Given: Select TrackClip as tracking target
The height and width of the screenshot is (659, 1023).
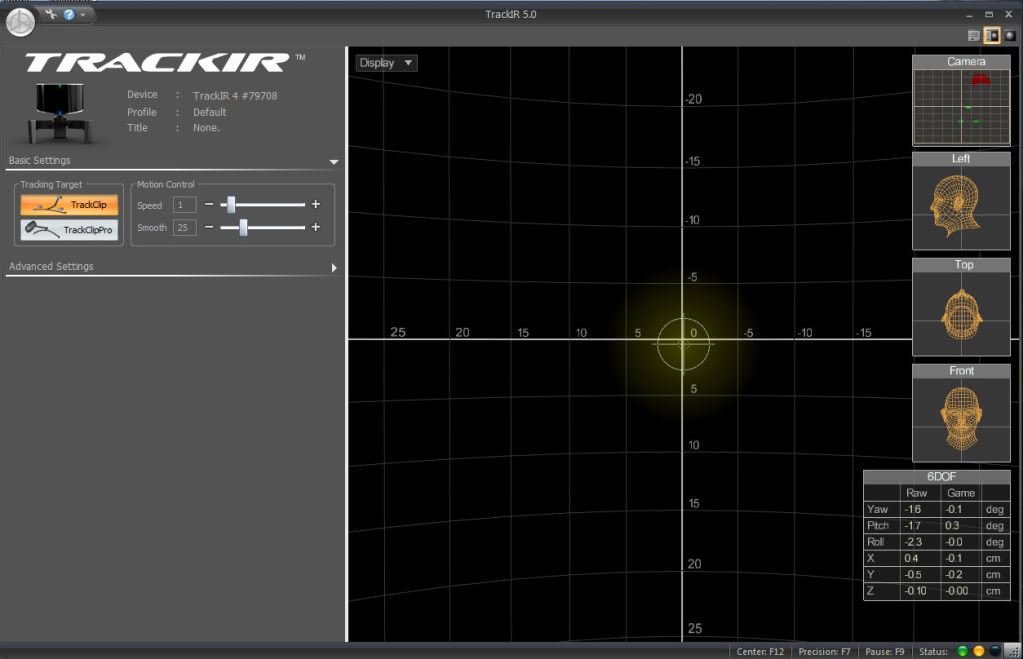Looking at the screenshot, I should click(x=69, y=205).
